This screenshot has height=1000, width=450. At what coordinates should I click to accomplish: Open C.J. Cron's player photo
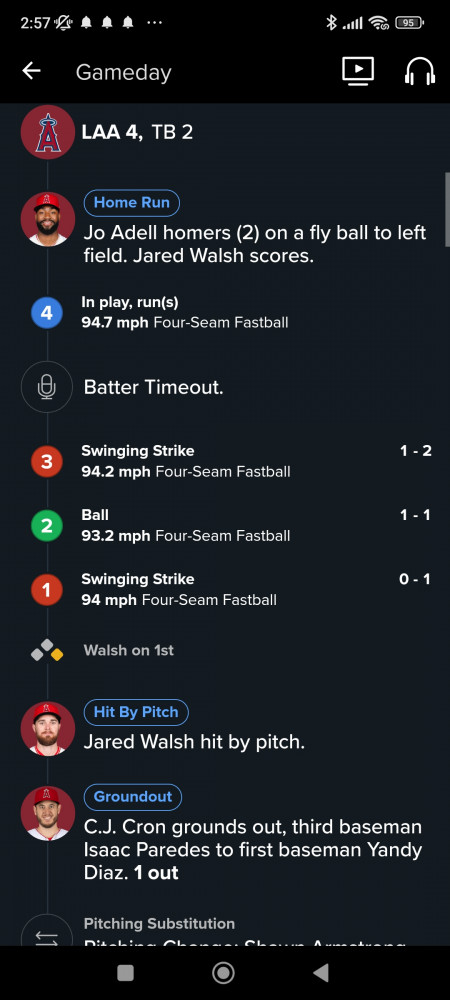pyautogui.click(x=47, y=812)
